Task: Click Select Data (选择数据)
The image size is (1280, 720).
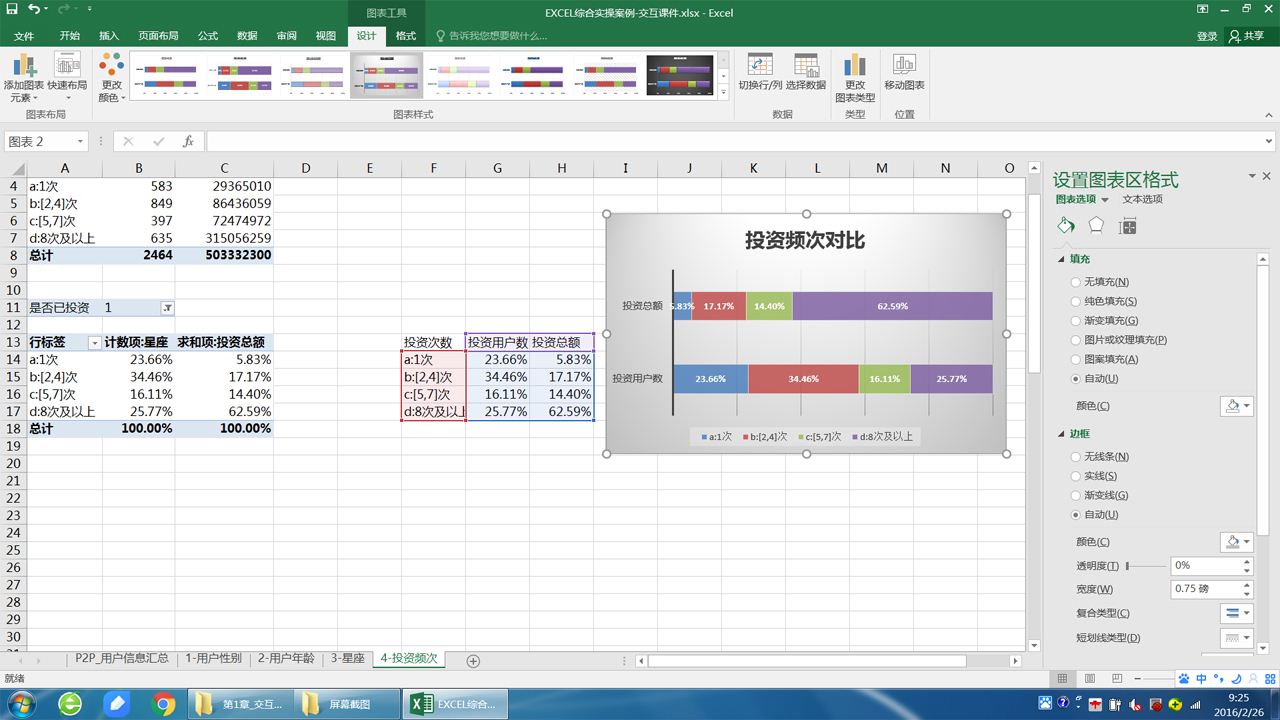Action: [806, 72]
